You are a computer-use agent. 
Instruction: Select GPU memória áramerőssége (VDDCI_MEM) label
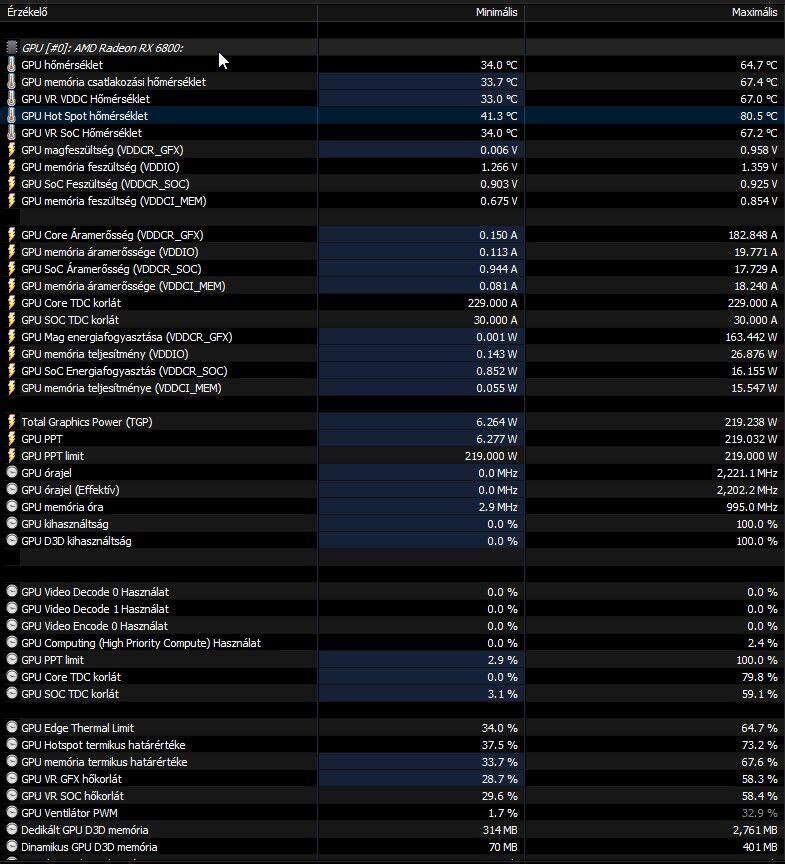(x=123, y=287)
